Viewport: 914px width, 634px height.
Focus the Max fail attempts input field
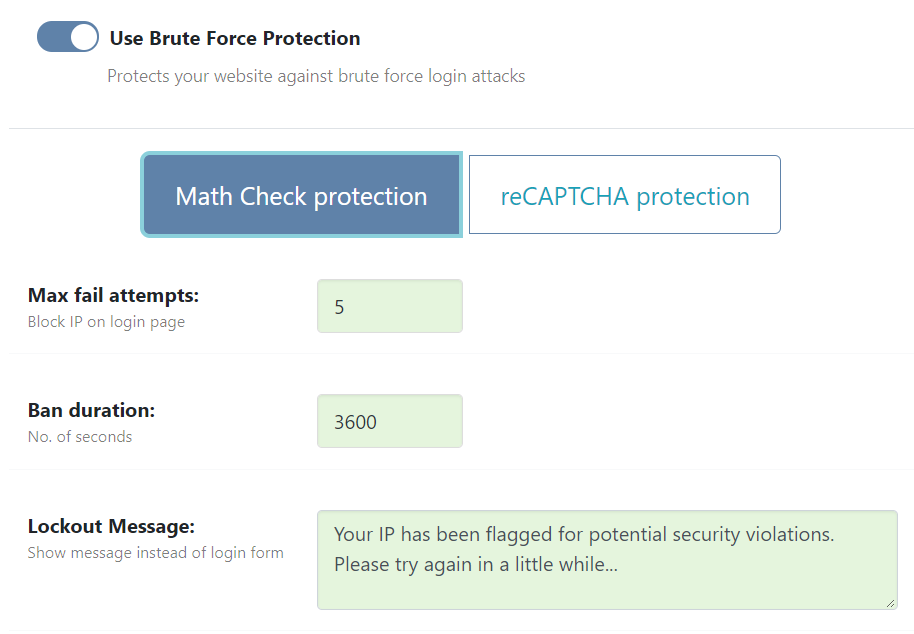tap(389, 306)
